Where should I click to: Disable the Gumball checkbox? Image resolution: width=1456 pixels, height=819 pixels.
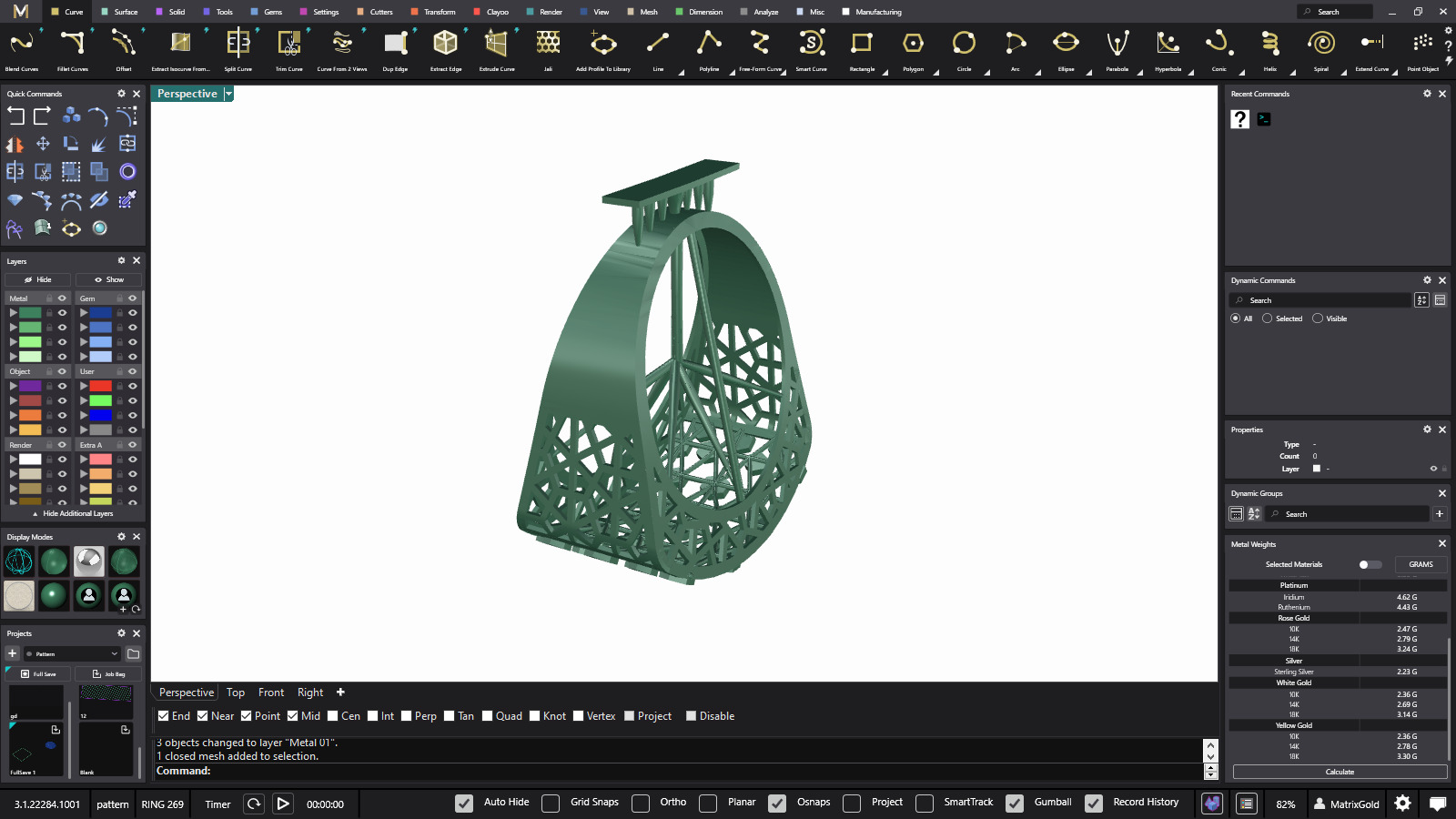point(1015,804)
